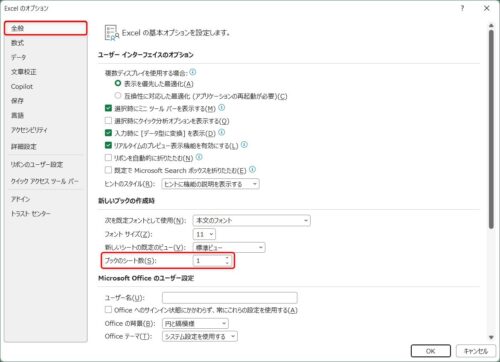Open クイック アクセス ツール バー category
Screen dimensions: 500x362
(46, 181)
